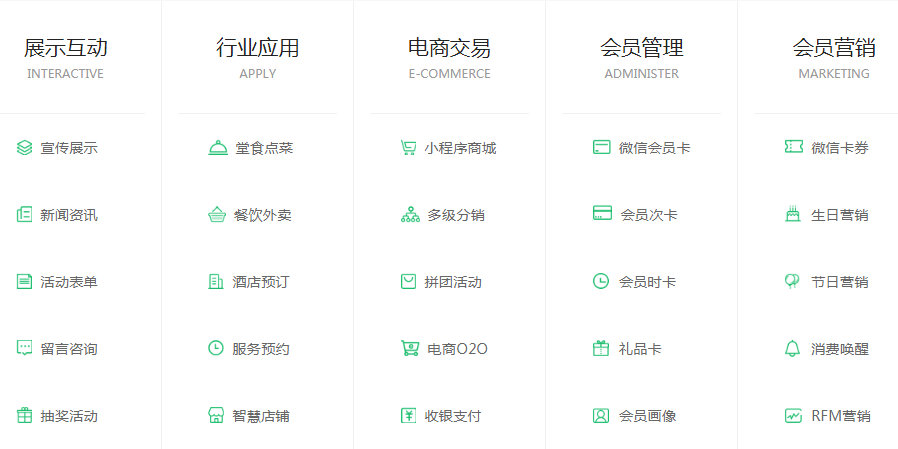Click the storefront icon beside 智慧店铺

(x=216, y=416)
